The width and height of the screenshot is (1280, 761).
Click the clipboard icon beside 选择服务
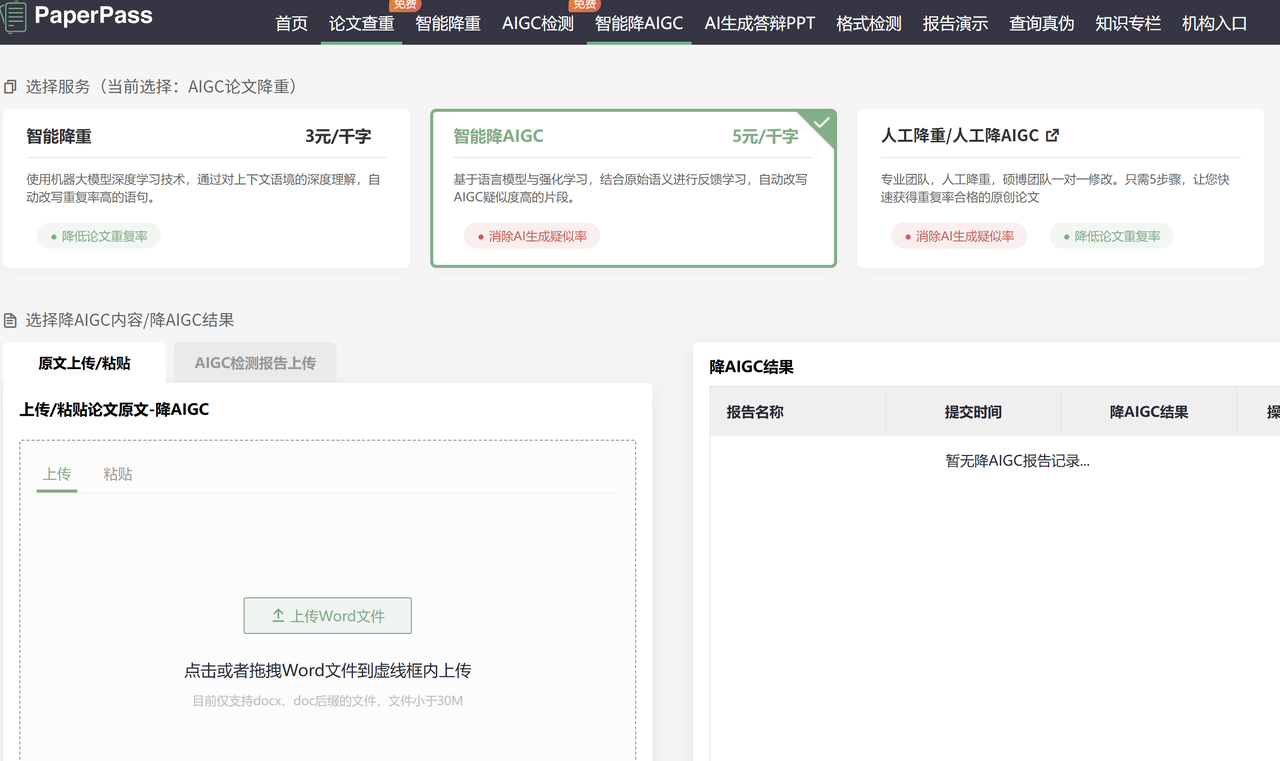click(10, 87)
